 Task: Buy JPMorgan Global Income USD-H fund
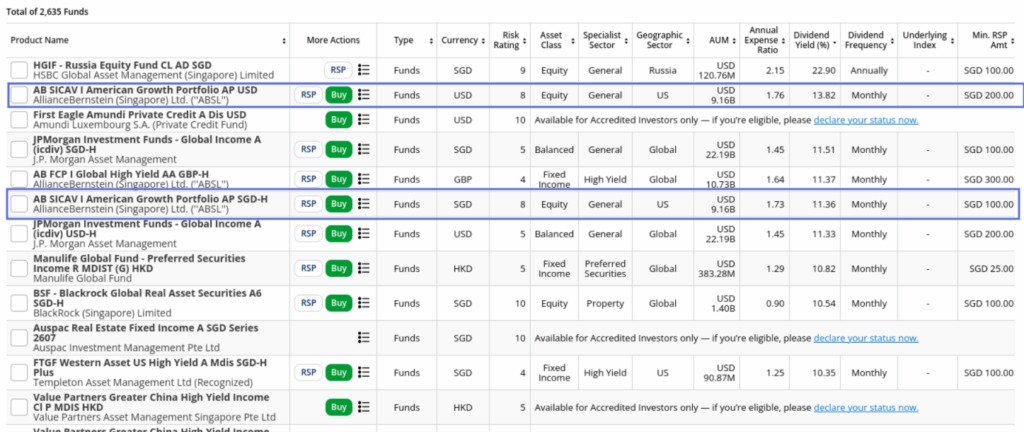click(339, 233)
